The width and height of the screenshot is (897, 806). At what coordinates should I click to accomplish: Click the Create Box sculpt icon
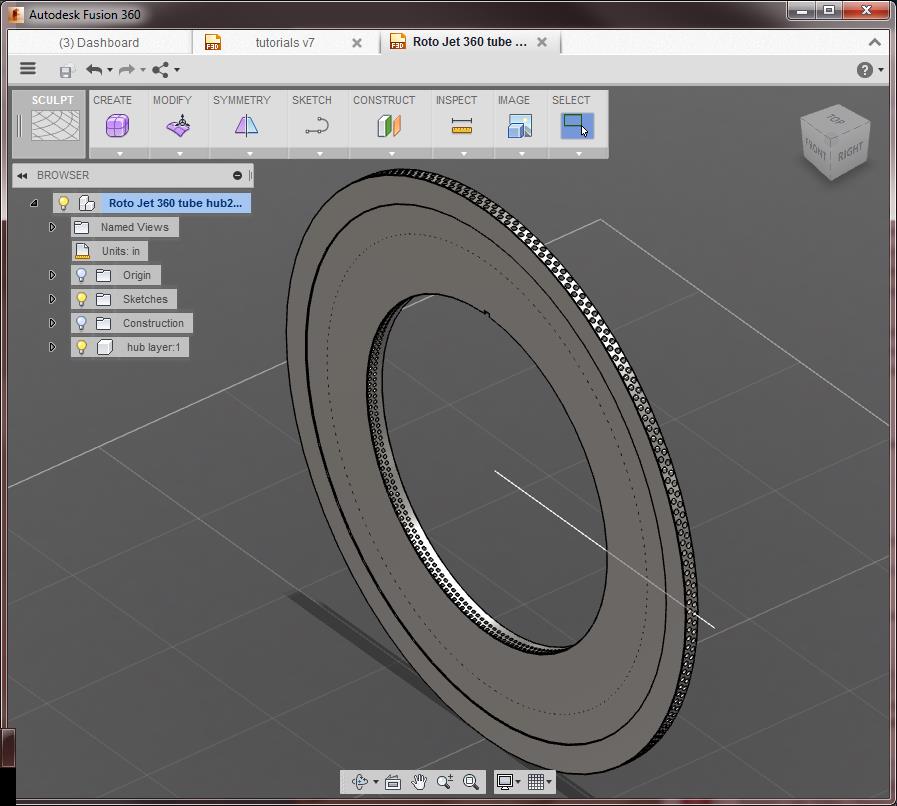pyautogui.click(x=117, y=126)
